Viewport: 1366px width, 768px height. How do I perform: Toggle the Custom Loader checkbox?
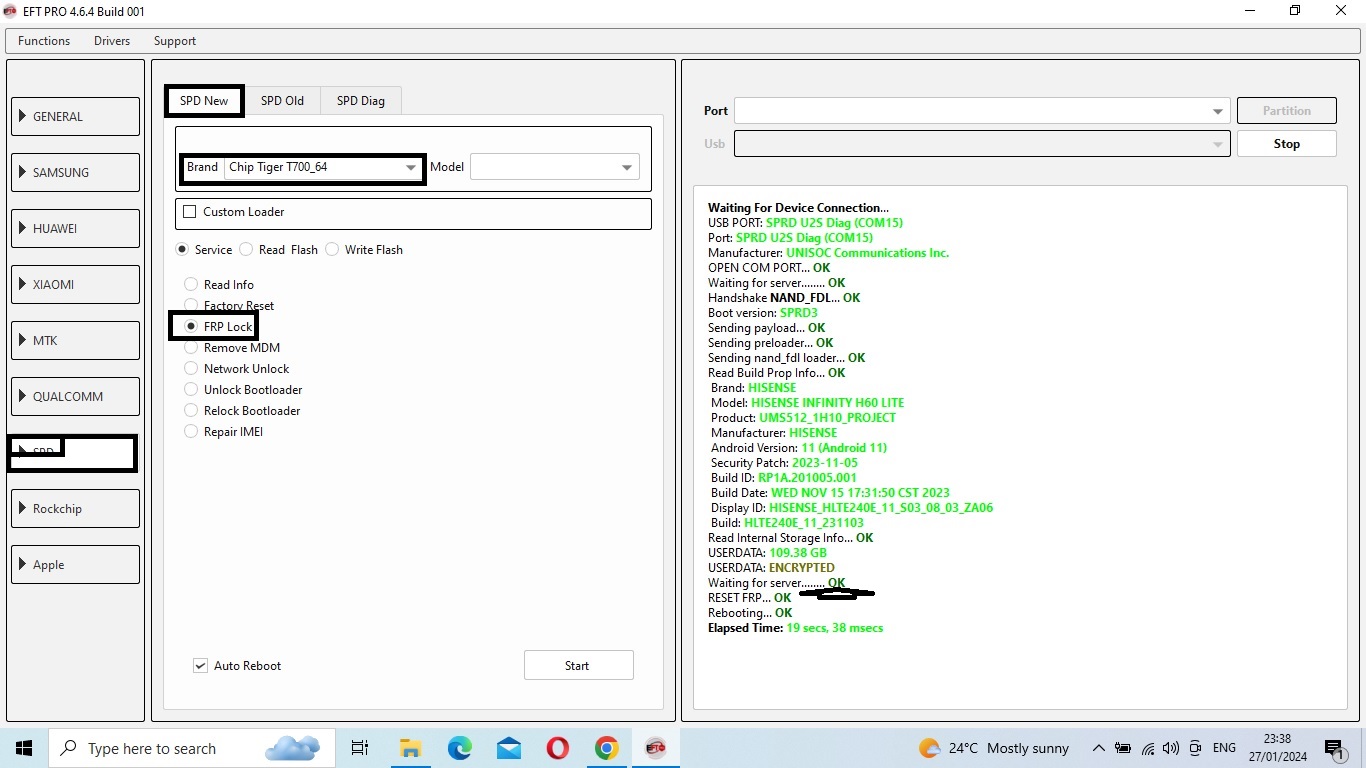click(x=190, y=212)
